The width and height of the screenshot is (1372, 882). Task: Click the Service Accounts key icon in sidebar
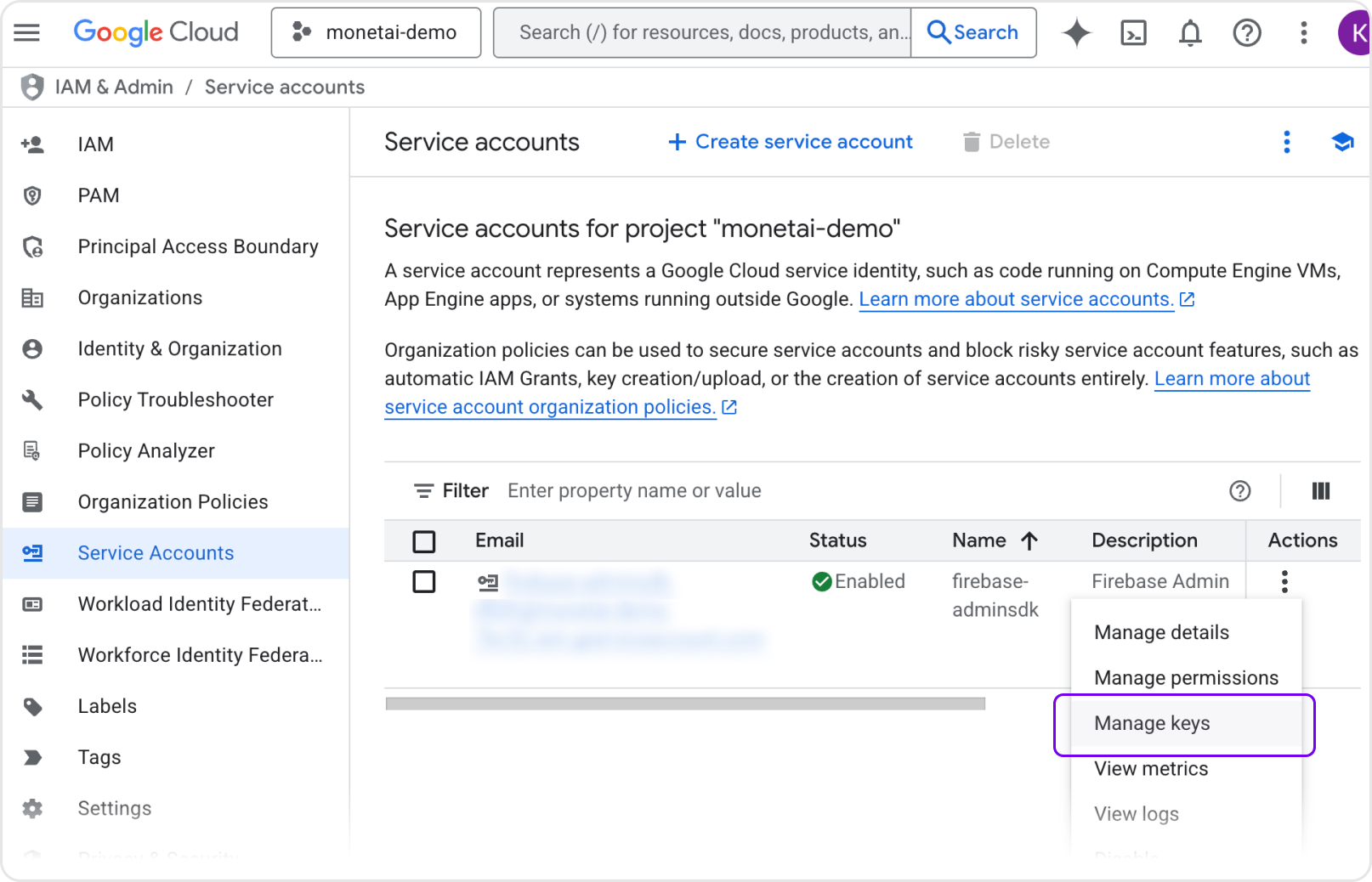coord(32,553)
